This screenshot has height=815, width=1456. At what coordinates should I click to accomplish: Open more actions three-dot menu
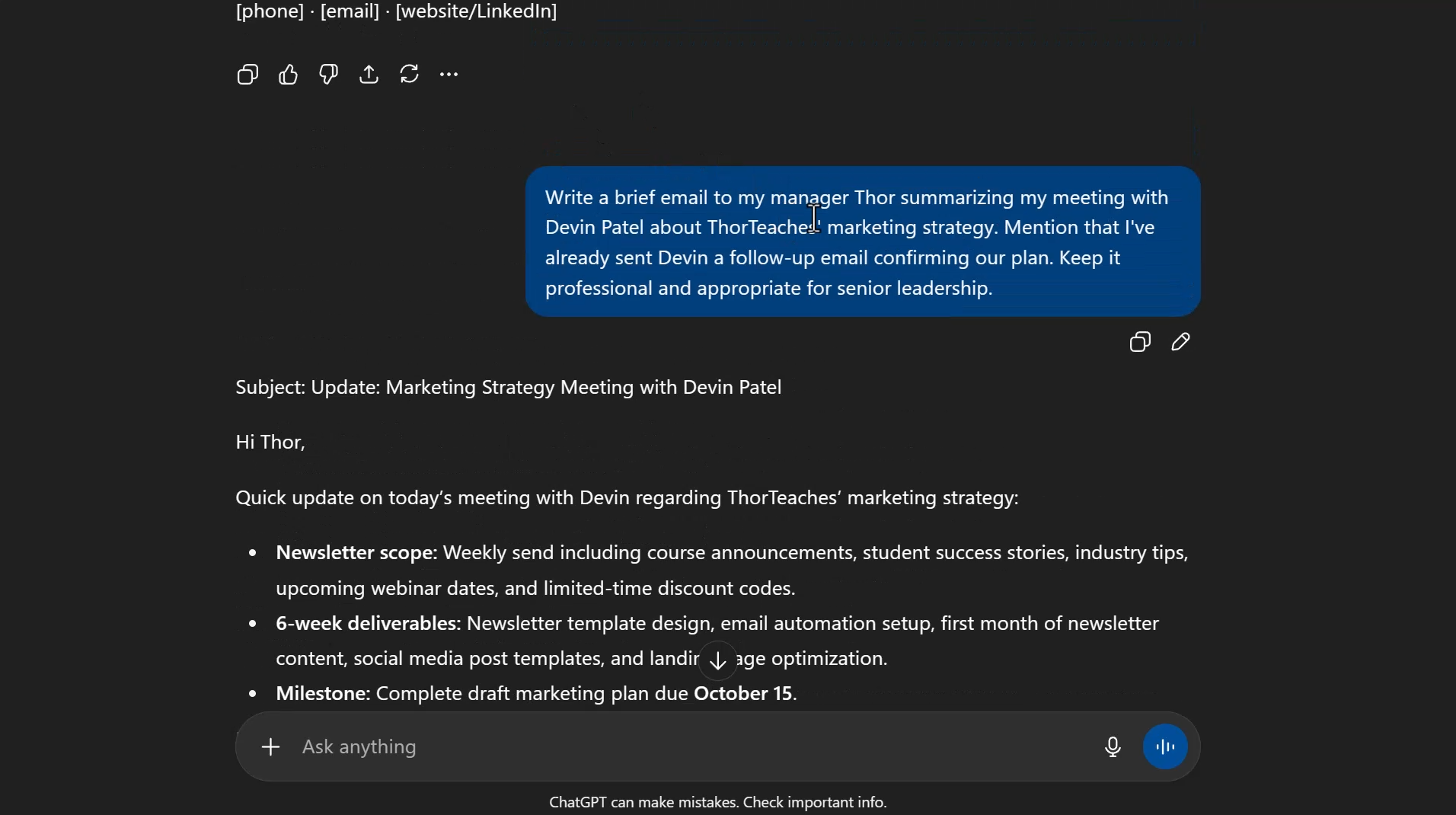[x=449, y=75]
